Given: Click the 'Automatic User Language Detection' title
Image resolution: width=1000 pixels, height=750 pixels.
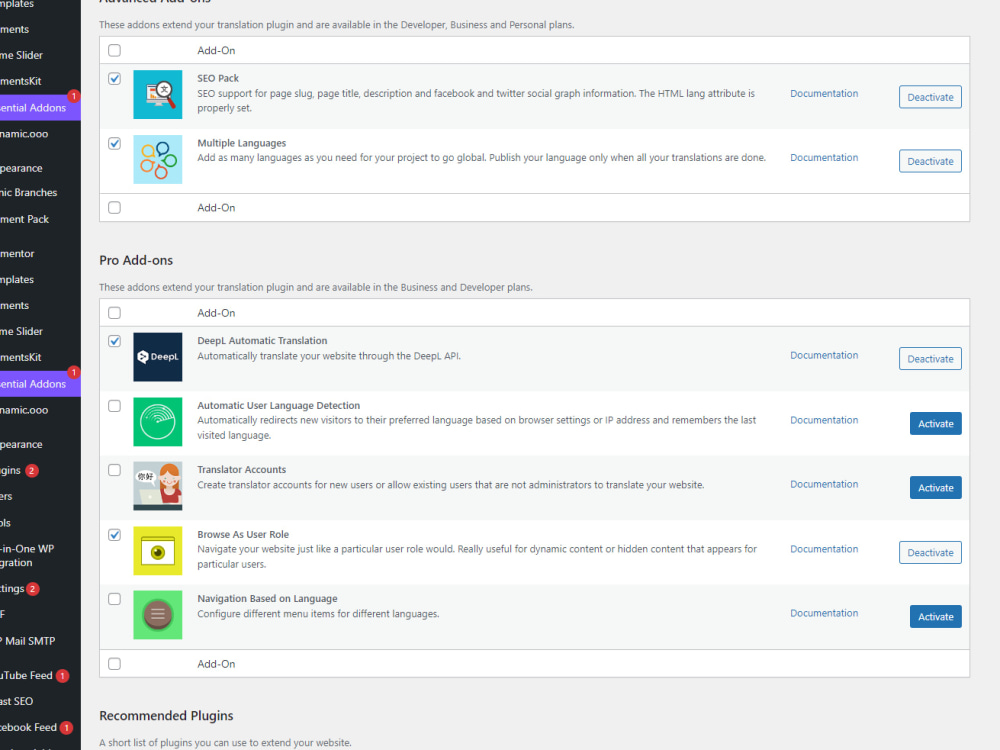Looking at the screenshot, I should click(x=278, y=406).
